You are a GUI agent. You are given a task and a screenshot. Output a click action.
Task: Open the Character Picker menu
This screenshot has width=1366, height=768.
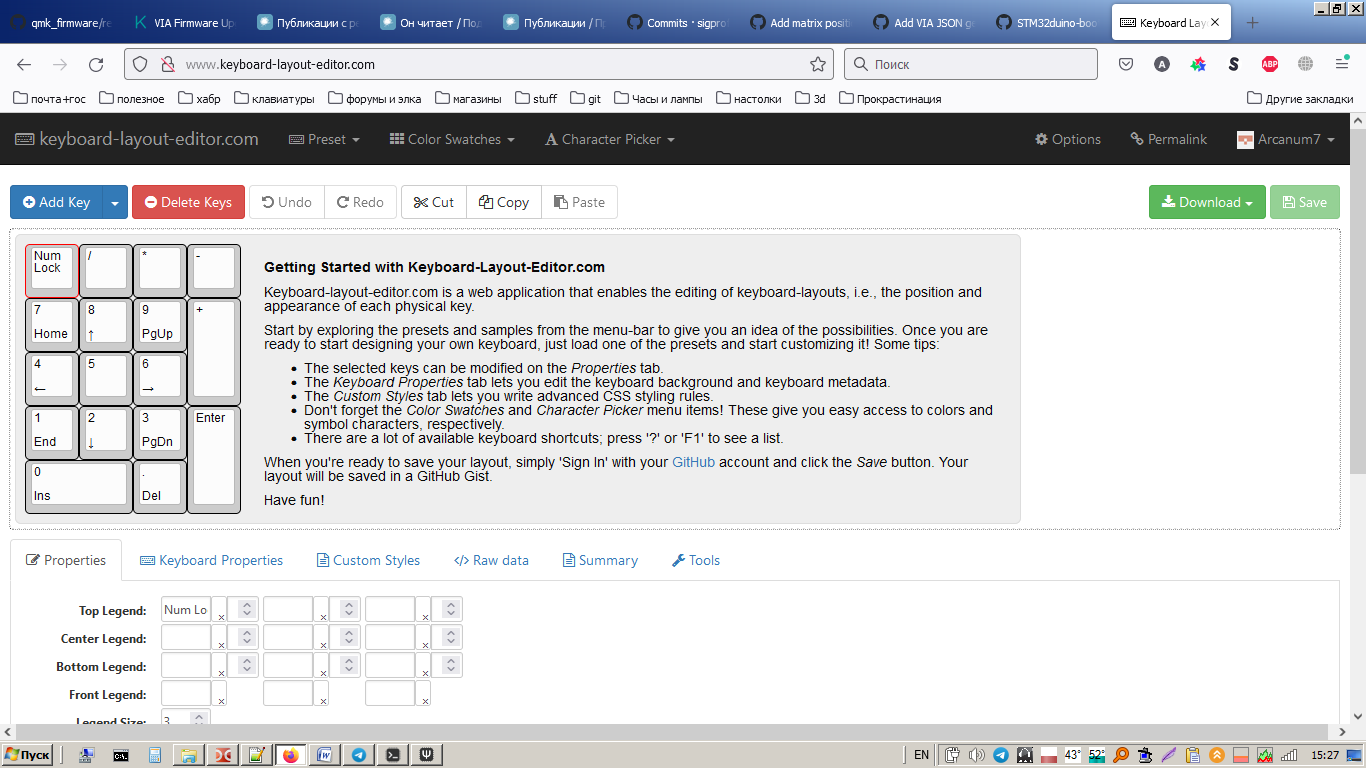pos(610,139)
